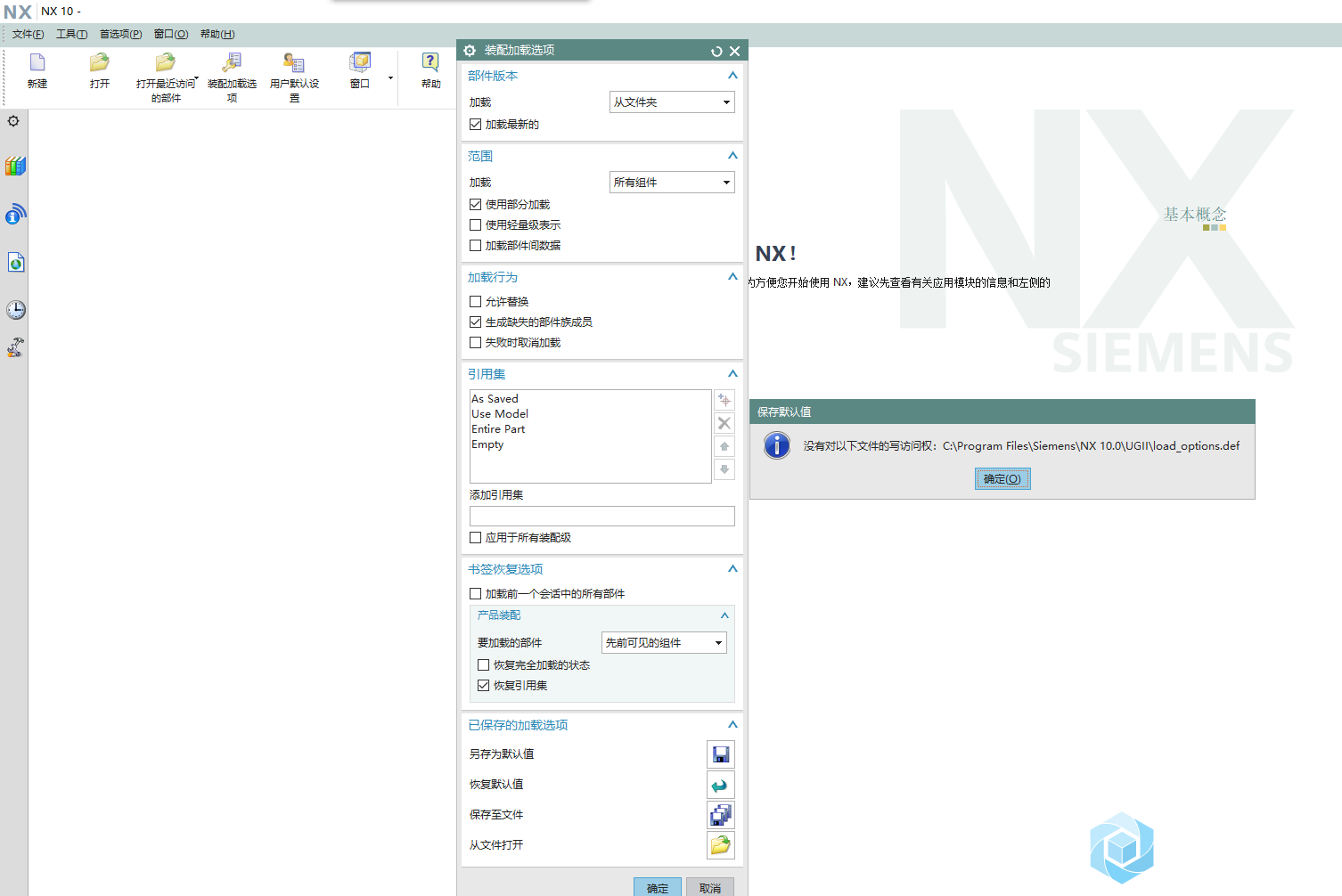This screenshot has height=896, width=1342.
Task: Collapse the 范围 section
Action: (732, 156)
